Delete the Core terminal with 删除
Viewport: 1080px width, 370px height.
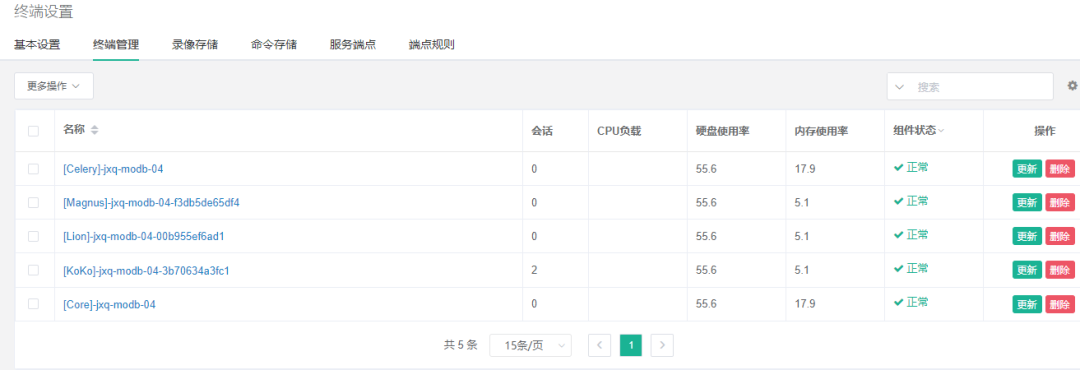[x=1060, y=304]
